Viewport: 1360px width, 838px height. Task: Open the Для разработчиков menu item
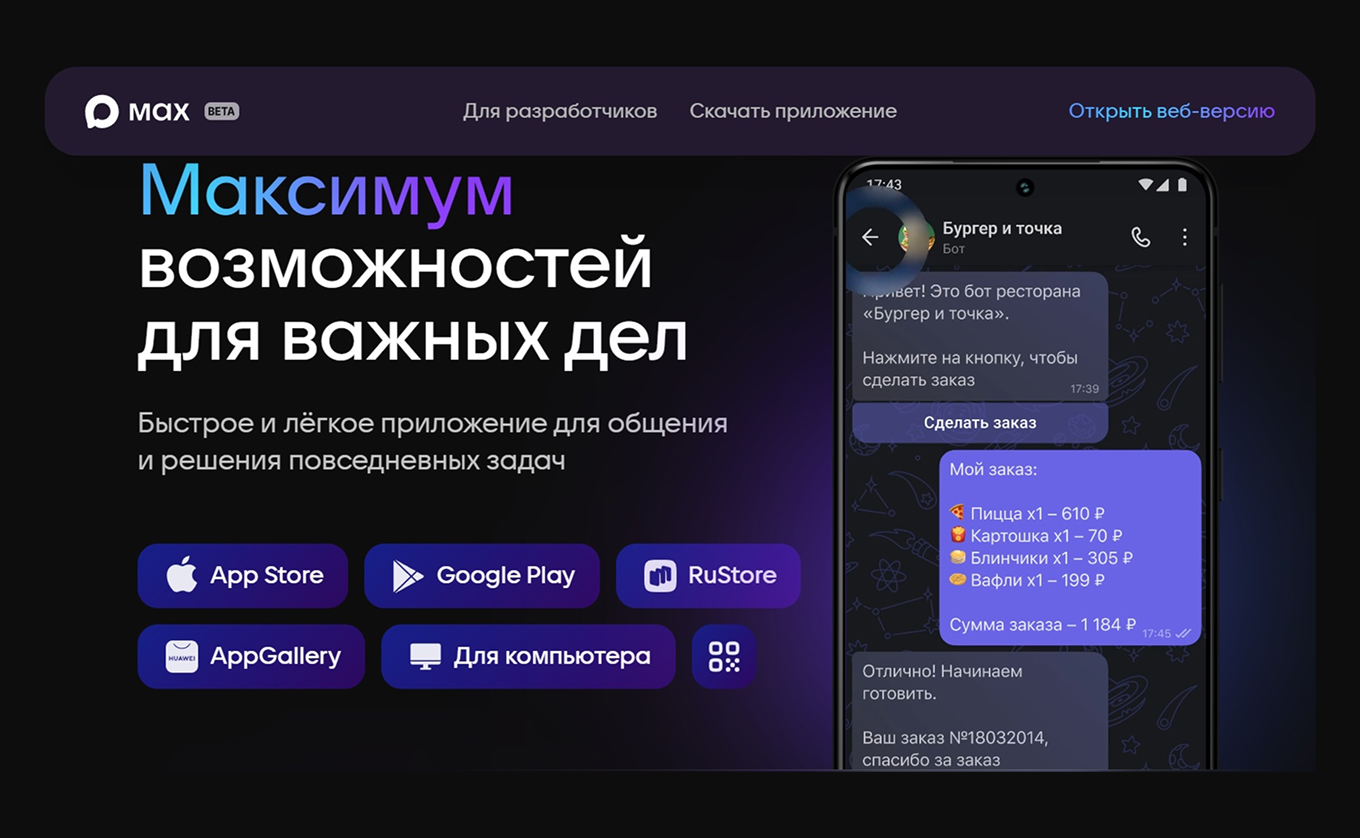coord(559,111)
